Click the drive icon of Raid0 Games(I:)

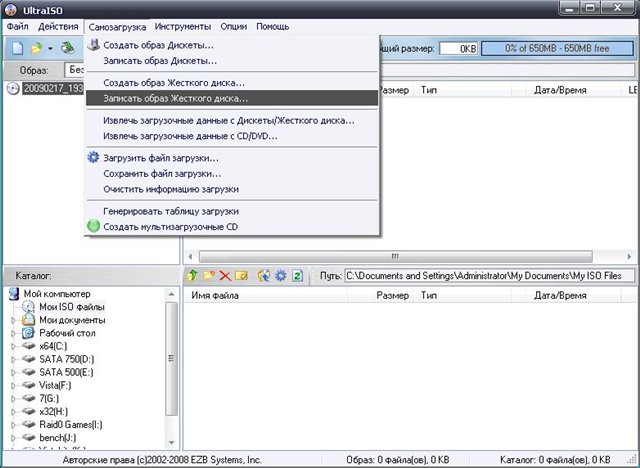click(29, 424)
